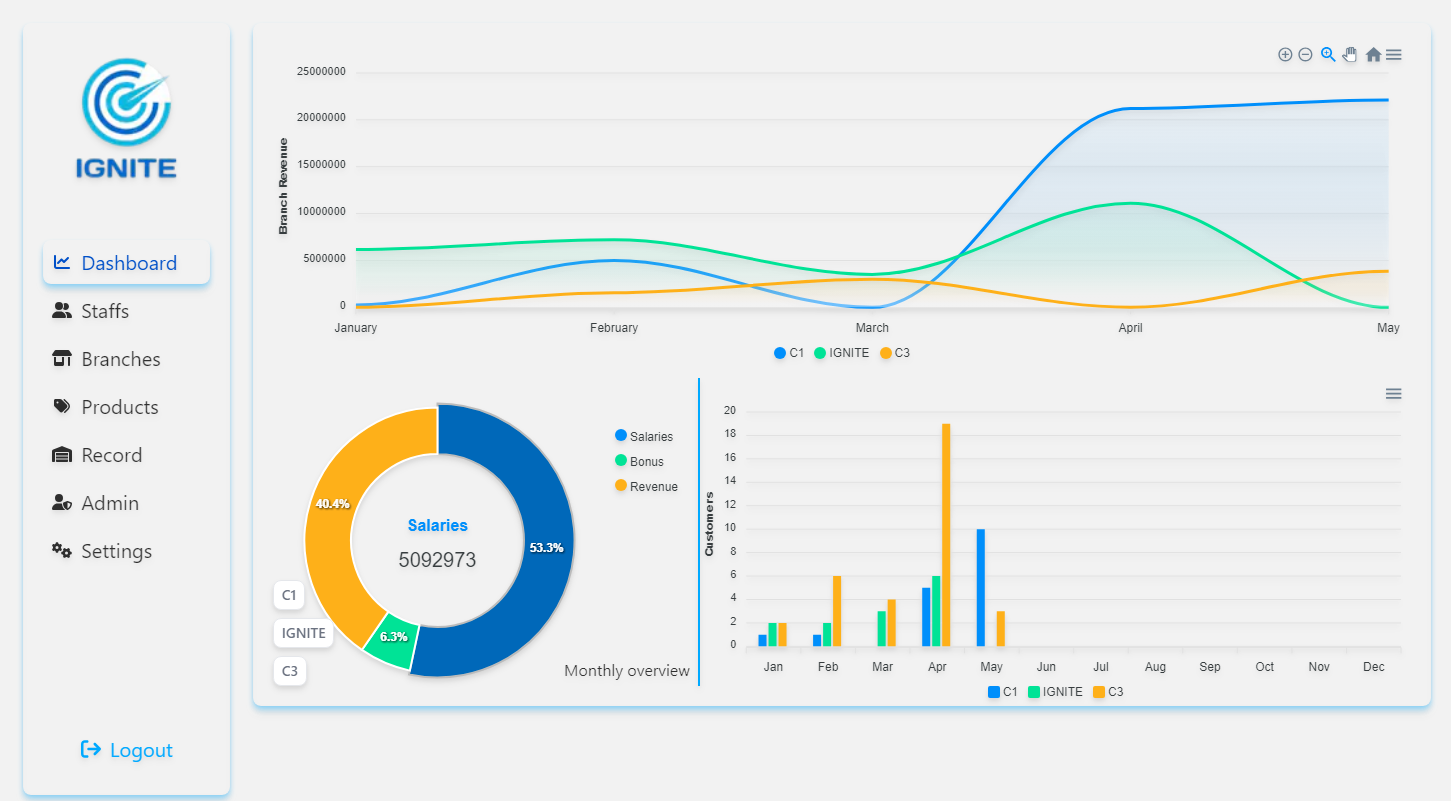Screen dimensions: 1451x801
Task: Select the C3 branch button beside donut
Action: click(x=290, y=671)
